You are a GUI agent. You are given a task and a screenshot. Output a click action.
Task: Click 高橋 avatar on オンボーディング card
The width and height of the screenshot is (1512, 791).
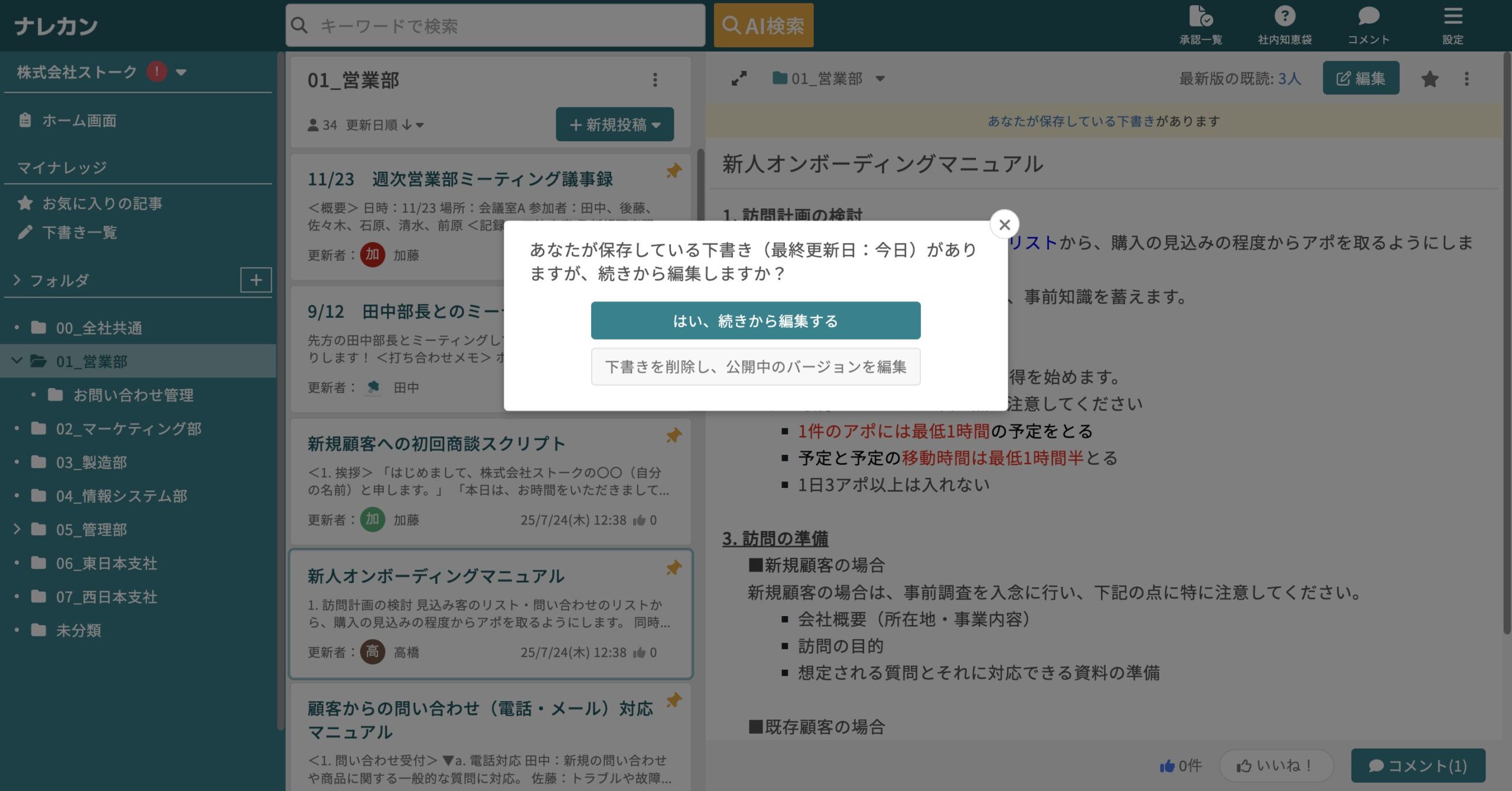pyautogui.click(x=372, y=652)
